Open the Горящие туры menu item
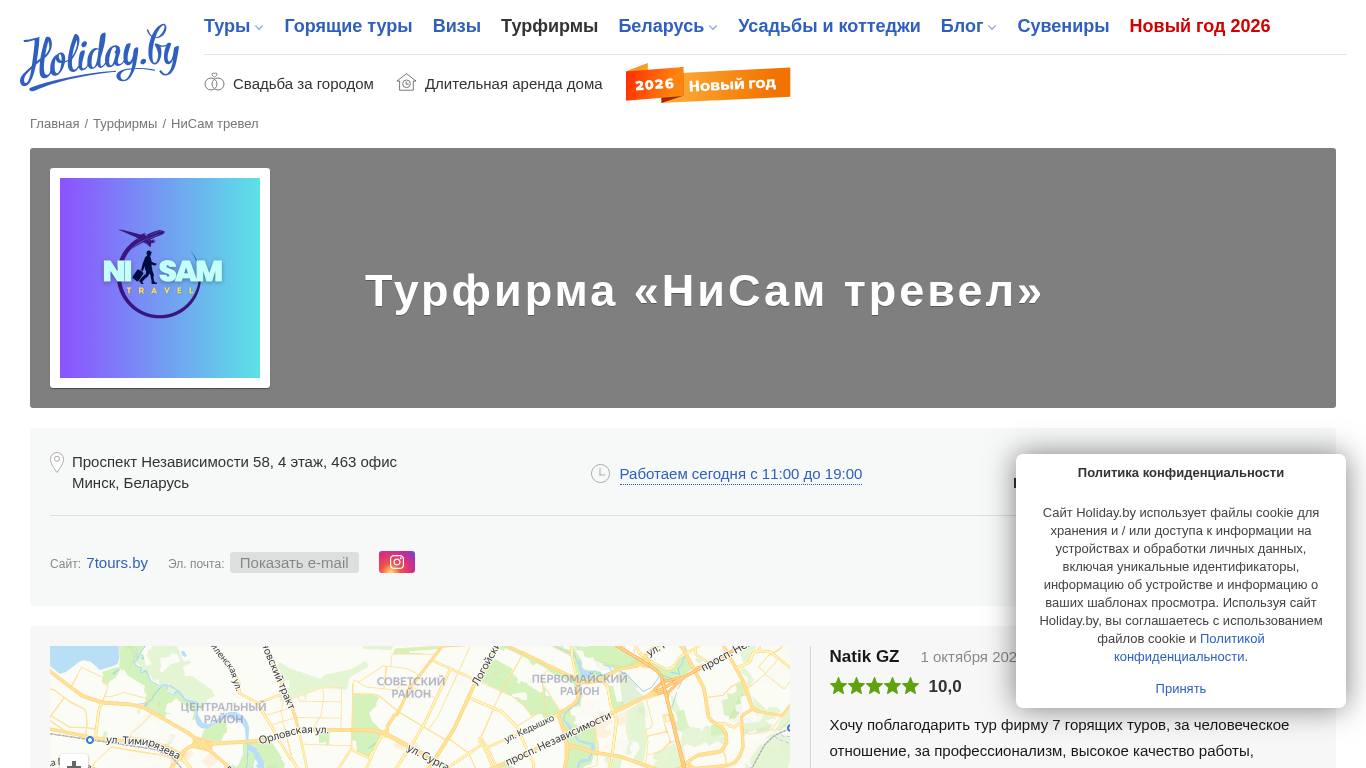 coord(348,27)
